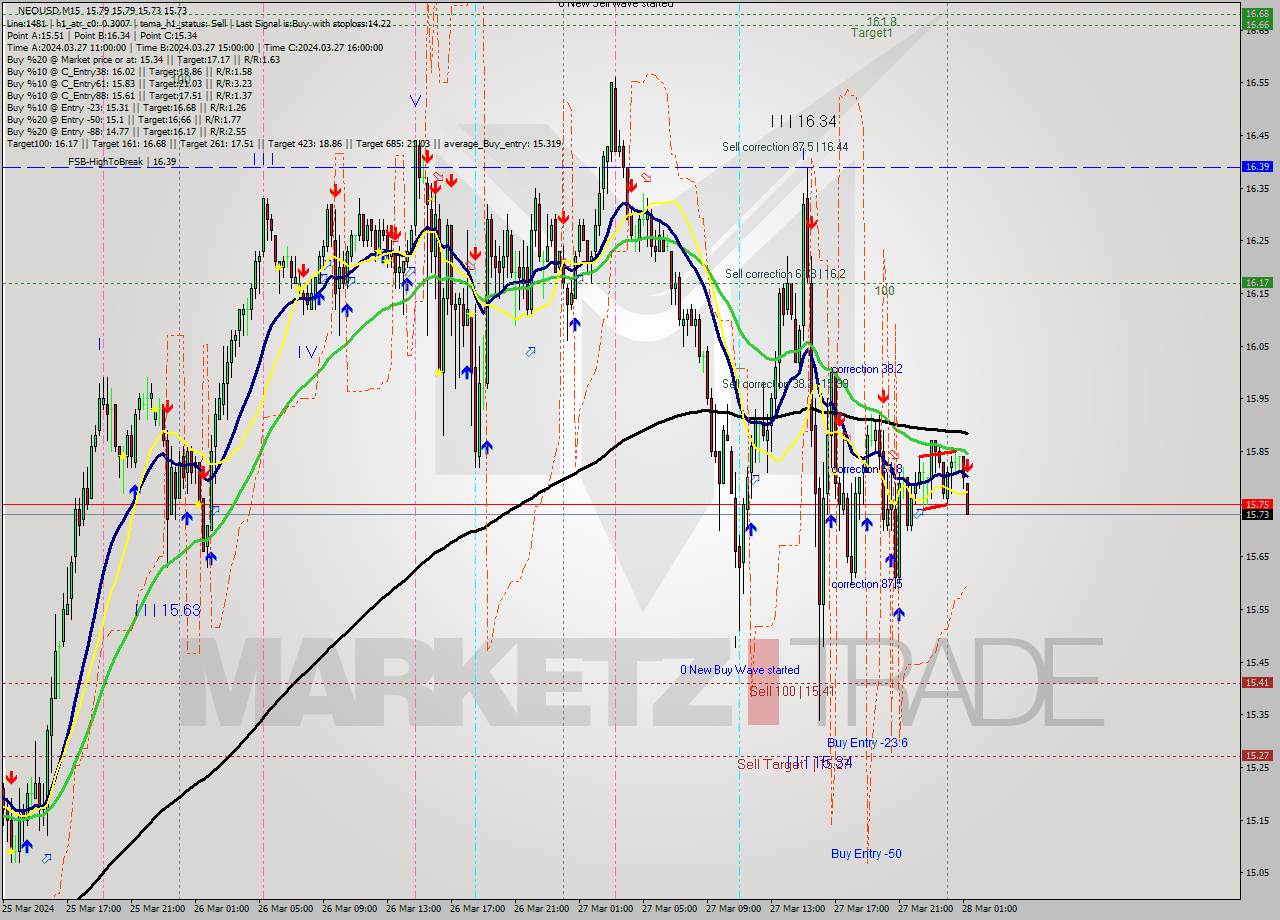Click the '27 Mar 13:00' time axis label
The image size is (1280, 920).
point(798,909)
